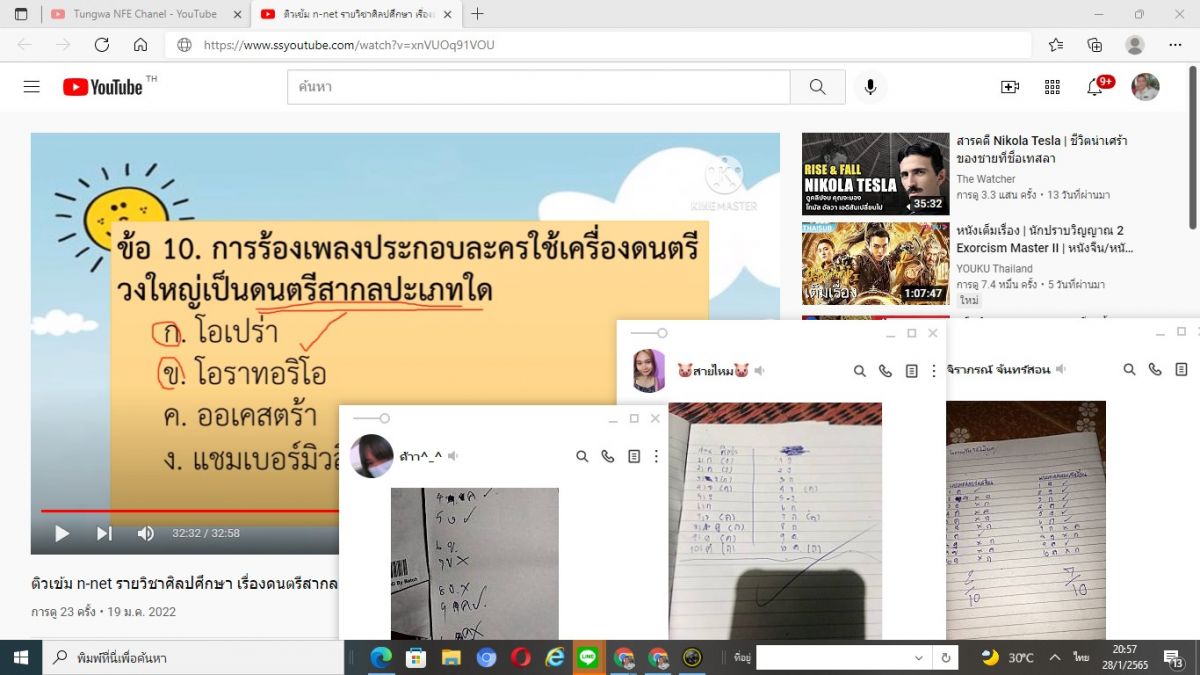Open the YouTube hamburger guide menu
Image resolution: width=1200 pixels, height=675 pixels.
[x=32, y=87]
